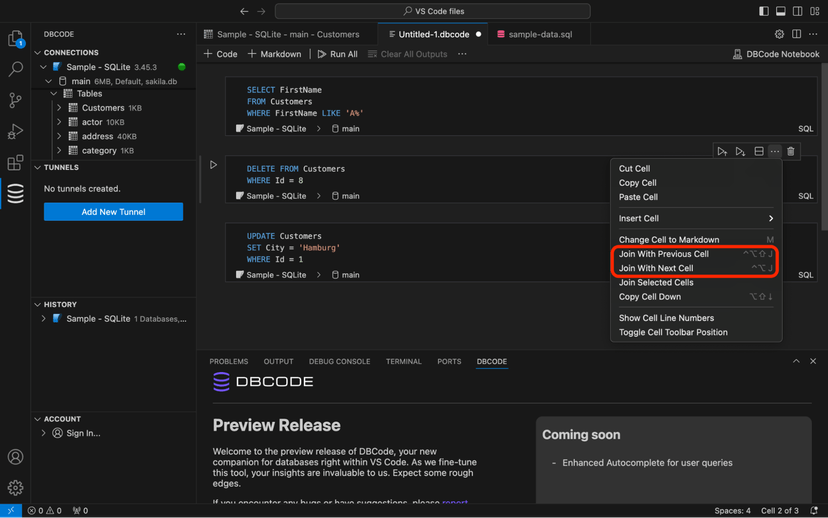828x518 pixels.
Task: Expand Sample - SQLite history entry
Action: coord(43,319)
